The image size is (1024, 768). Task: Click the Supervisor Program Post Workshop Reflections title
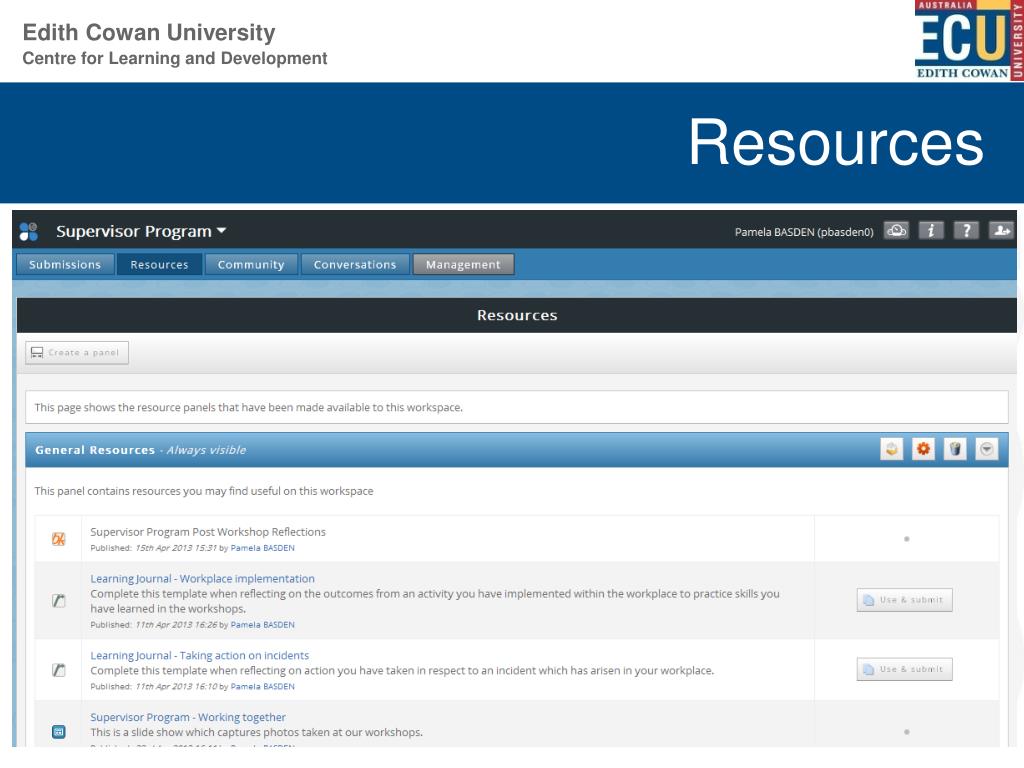208,532
